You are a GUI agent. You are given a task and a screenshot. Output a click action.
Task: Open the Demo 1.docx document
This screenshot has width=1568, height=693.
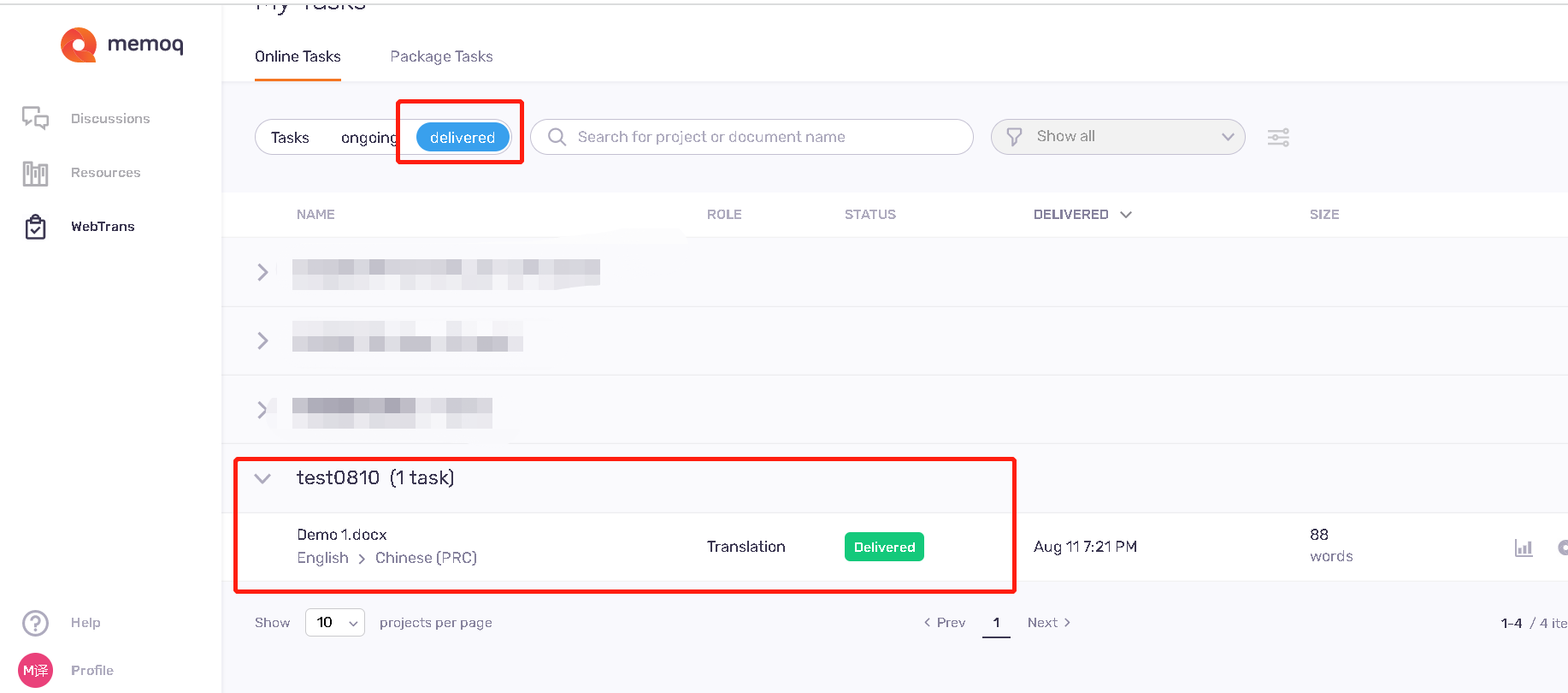coord(342,535)
